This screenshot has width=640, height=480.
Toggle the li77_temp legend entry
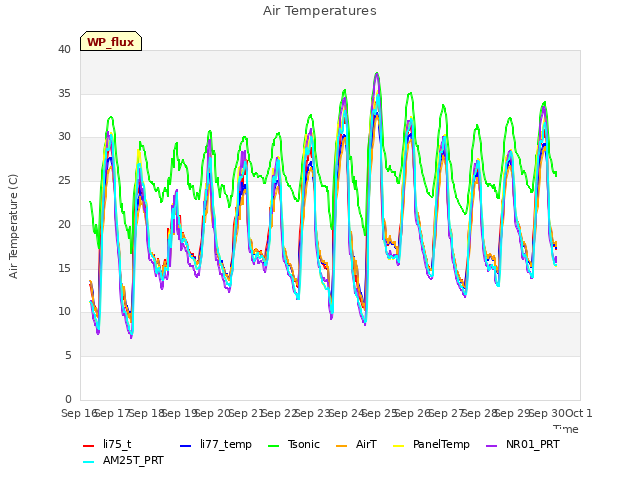(x=216, y=444)
